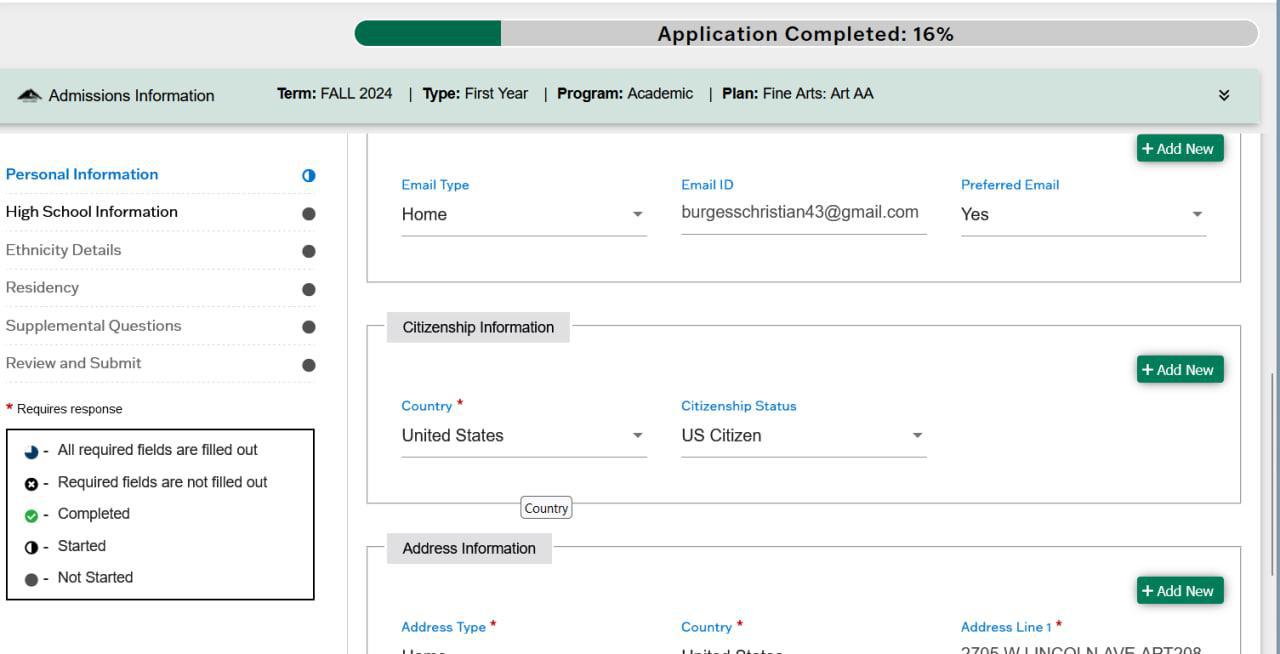
Task: Click the High School Information status dot
Action: [308, 213]
